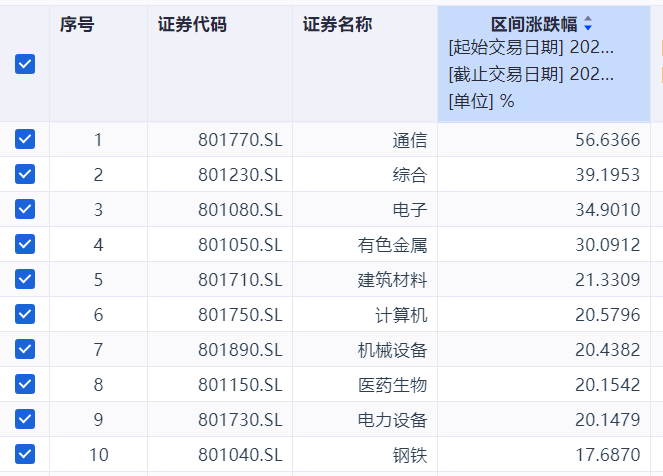The image size is (663, 476).
Task: Click the security name 机械设备
Action: 392,350
